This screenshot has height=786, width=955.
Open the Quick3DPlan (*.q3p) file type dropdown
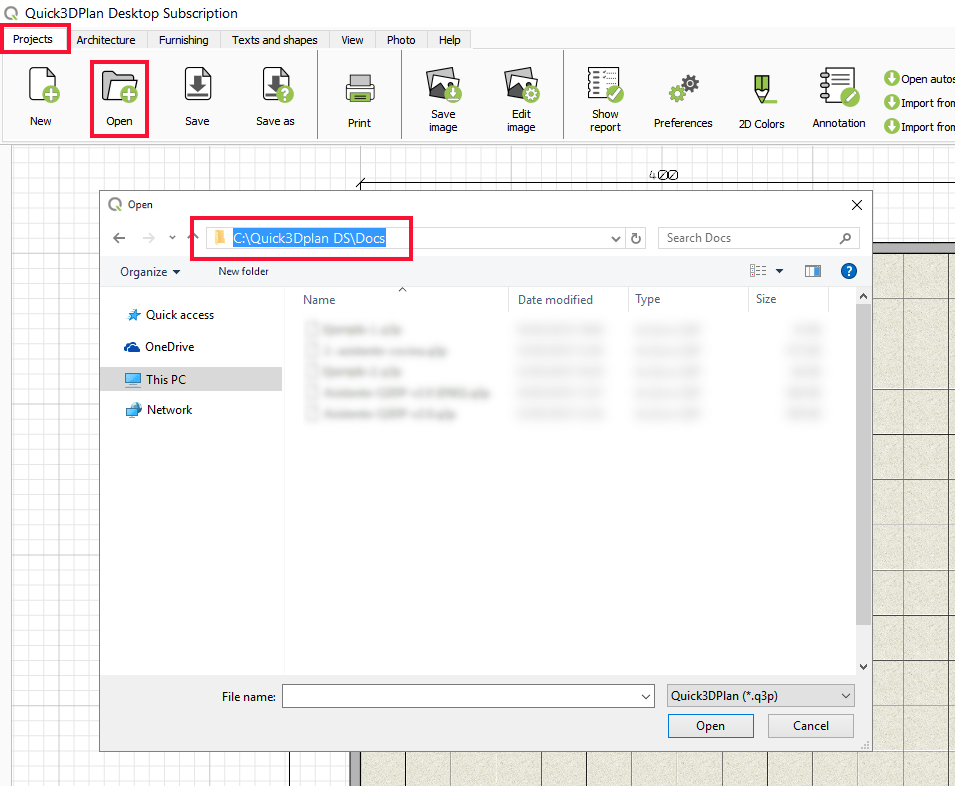click(x=761, y=695)
